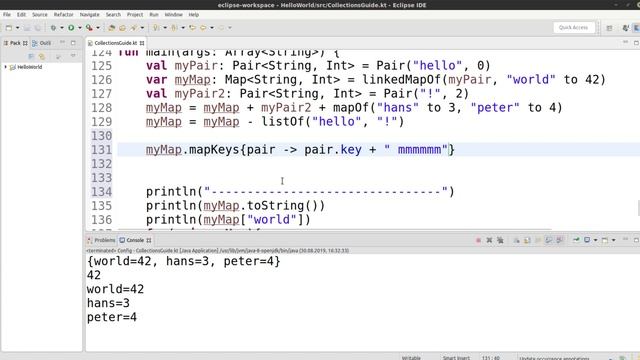Screen dimensions: 640x360
Task: Click Next Annotation toolbar icon
Action: [156, 28]
